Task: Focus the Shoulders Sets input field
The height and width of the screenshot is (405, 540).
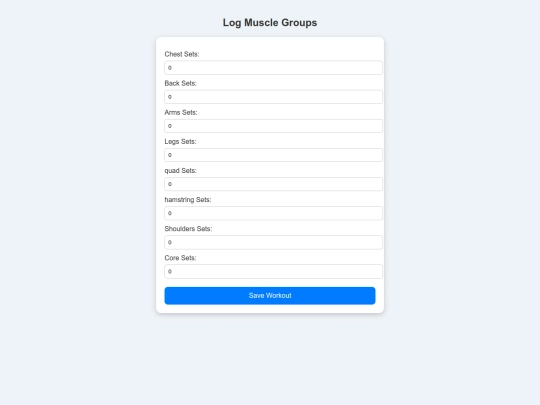Action: pyautogui.click(x=273, y=242)
